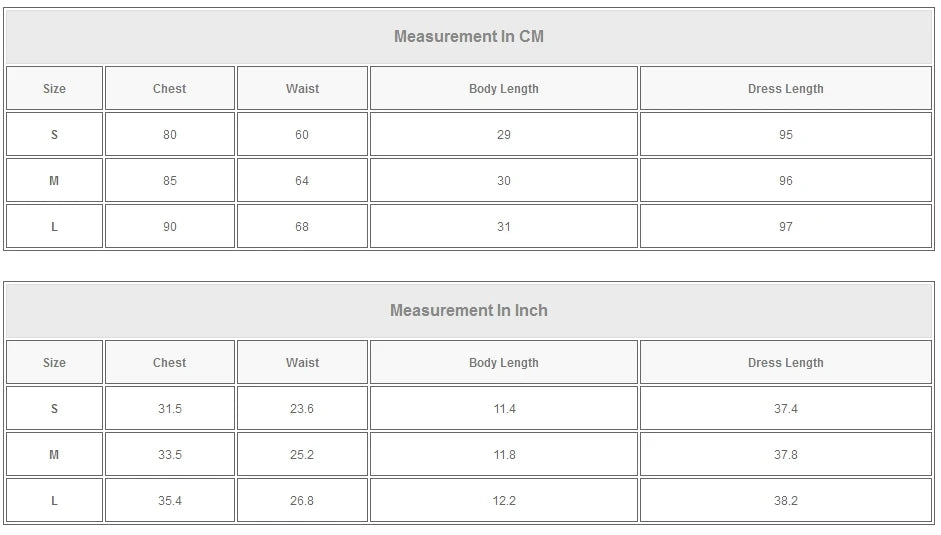This screenshot has width=941, height=535.
Task: Select size L cell in CM table
Action: click(55, 226)
